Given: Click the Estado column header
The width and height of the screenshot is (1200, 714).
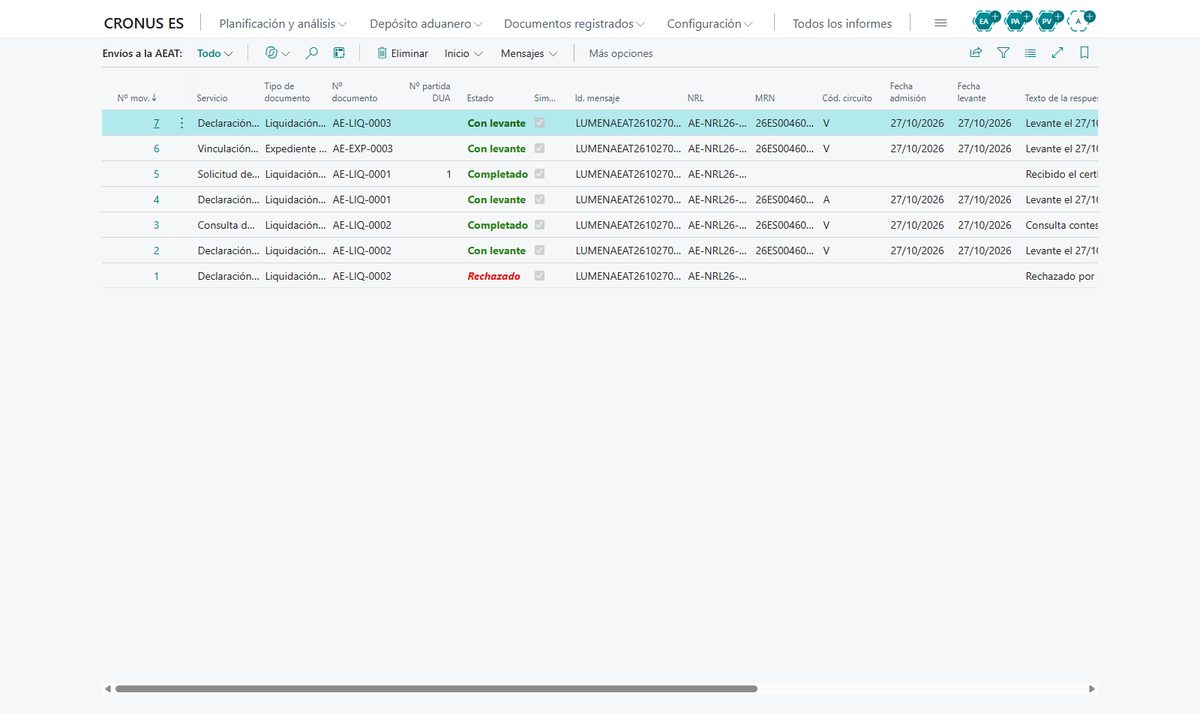Looking at the screenshot, I should pyautogui.click(x=480, y=98).
